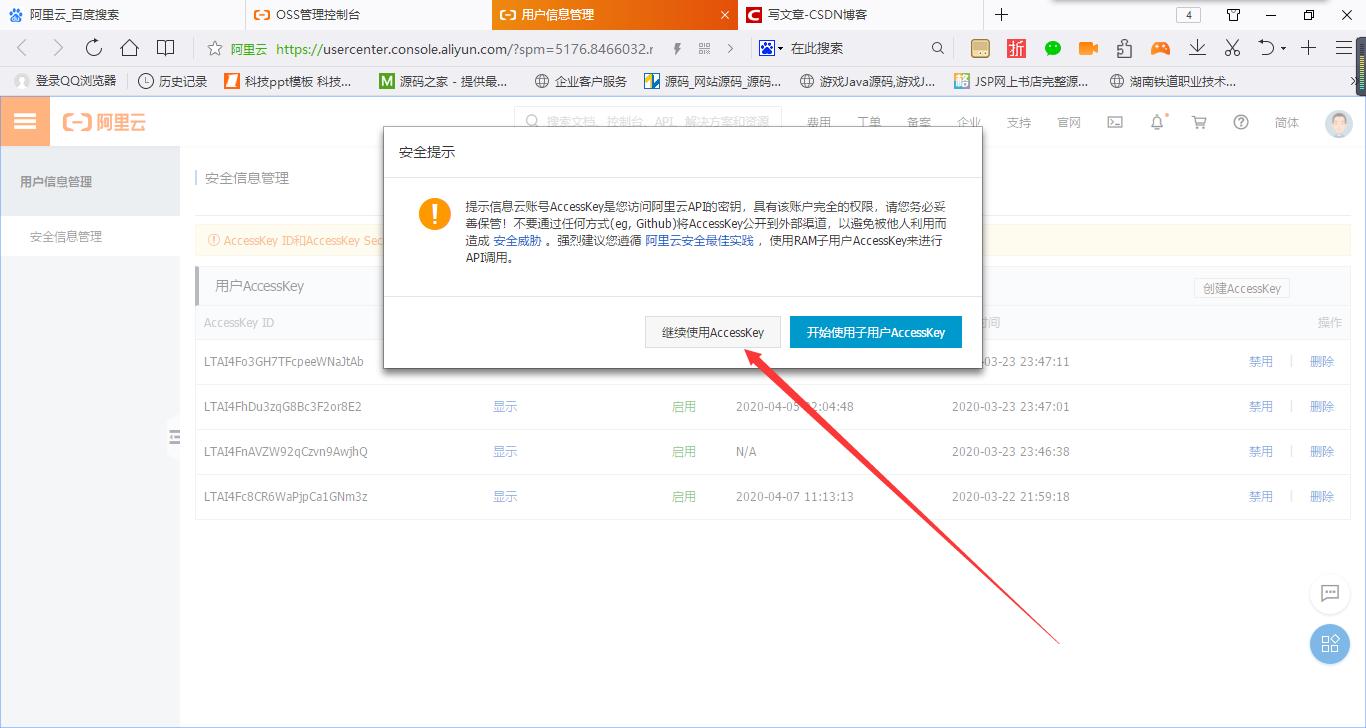Viewport: 1366px width, 728px height.
Task: Open the 源码之家 bookmark
Action: click(x=443, y=81)
